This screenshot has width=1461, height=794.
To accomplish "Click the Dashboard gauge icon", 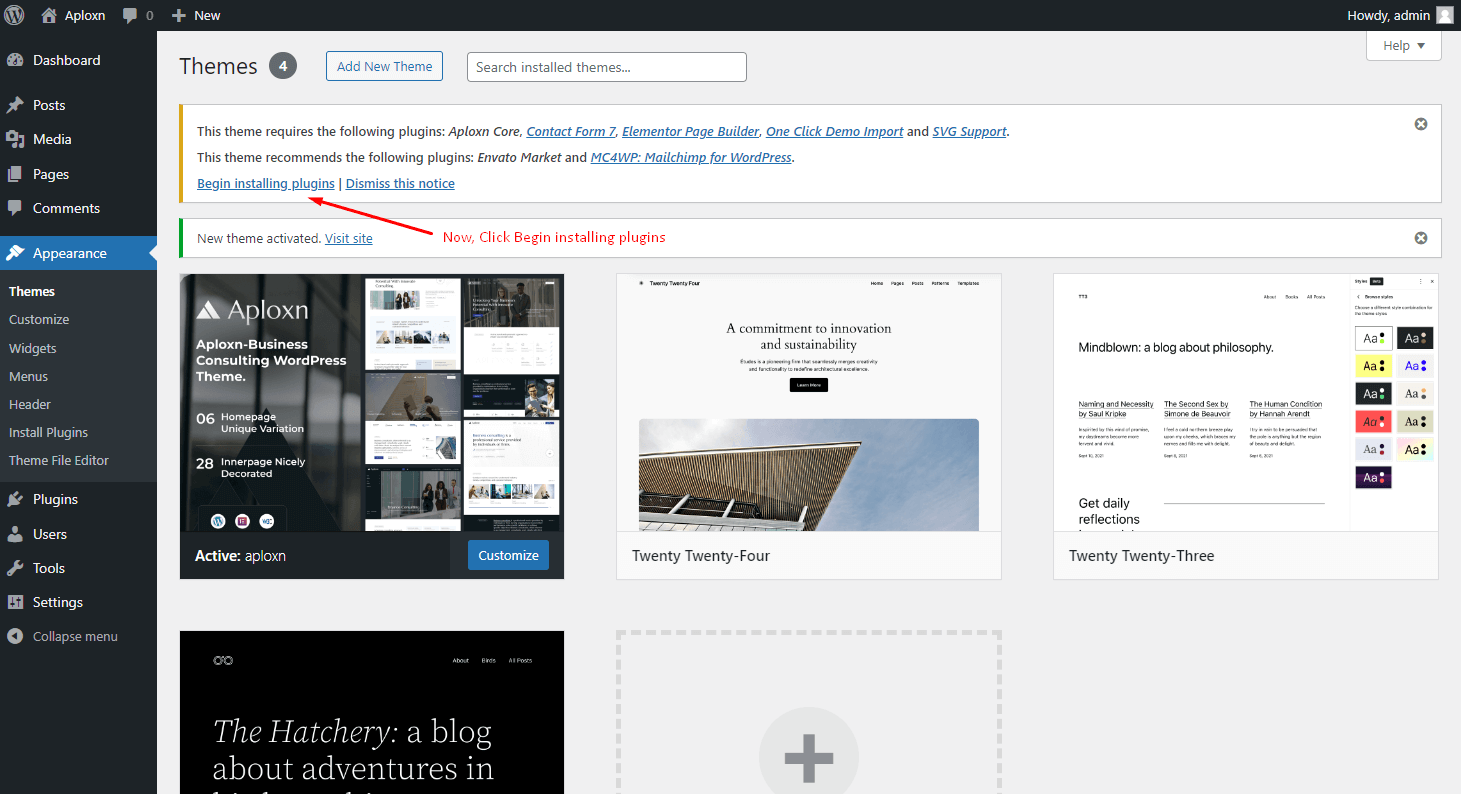I will [15, 60].
